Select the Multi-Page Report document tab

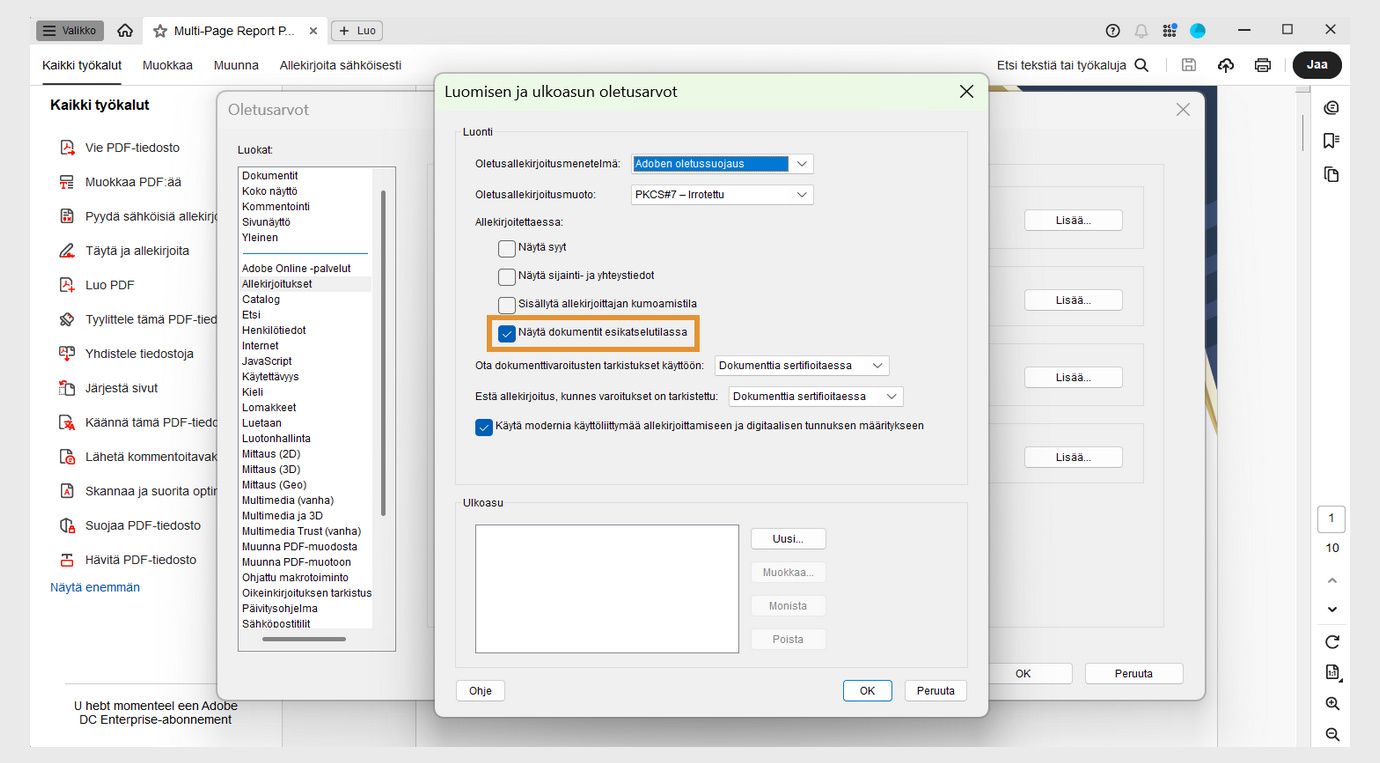[x=234, y=31]
